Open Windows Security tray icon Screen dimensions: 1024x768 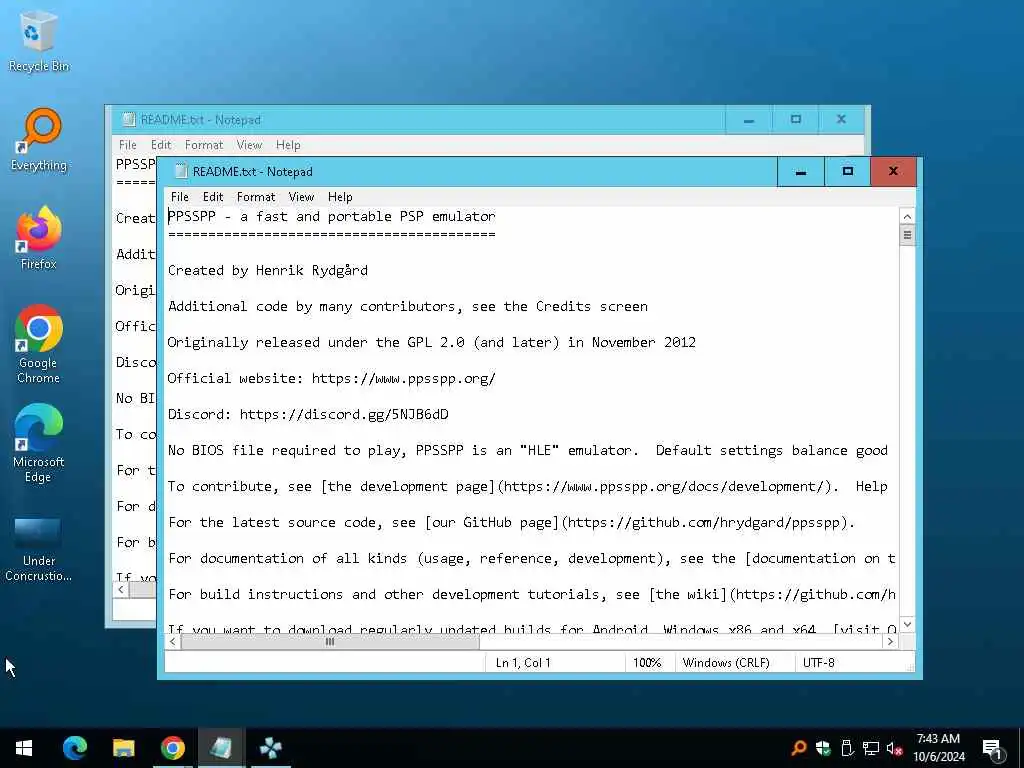click(822, 748)
